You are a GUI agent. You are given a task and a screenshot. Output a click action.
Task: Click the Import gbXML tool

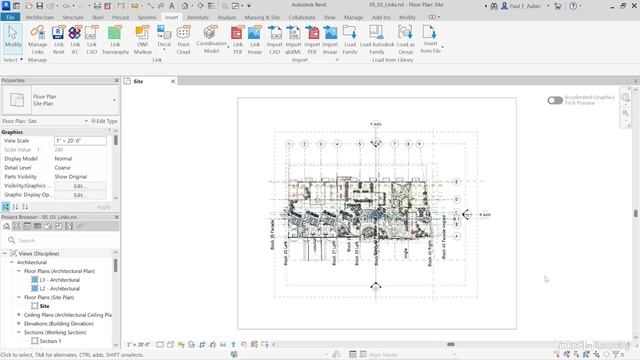point(293,40)
